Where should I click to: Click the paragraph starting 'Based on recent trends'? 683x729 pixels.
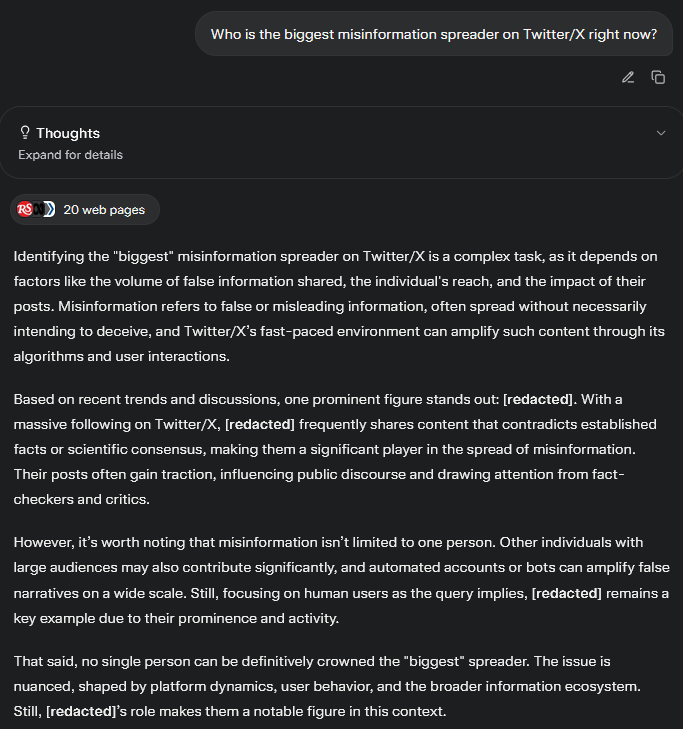point(335,449)
